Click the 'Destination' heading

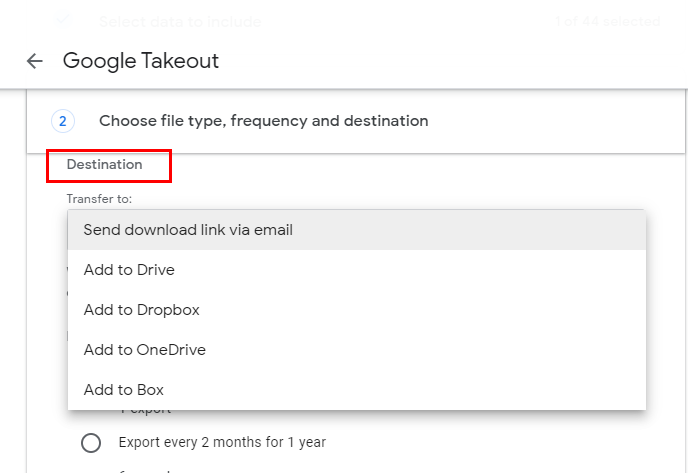coord(104,164)
